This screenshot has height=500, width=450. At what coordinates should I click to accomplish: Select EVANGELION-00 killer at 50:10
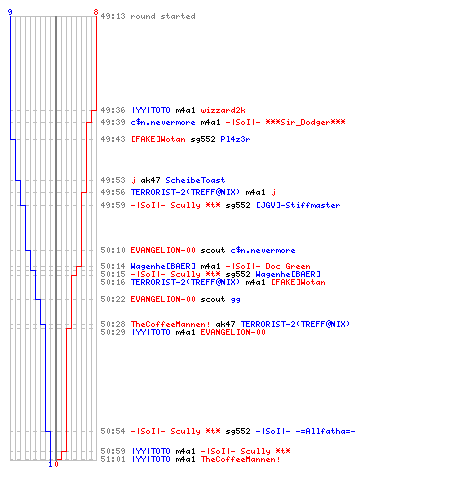click(x=163, y=250)
